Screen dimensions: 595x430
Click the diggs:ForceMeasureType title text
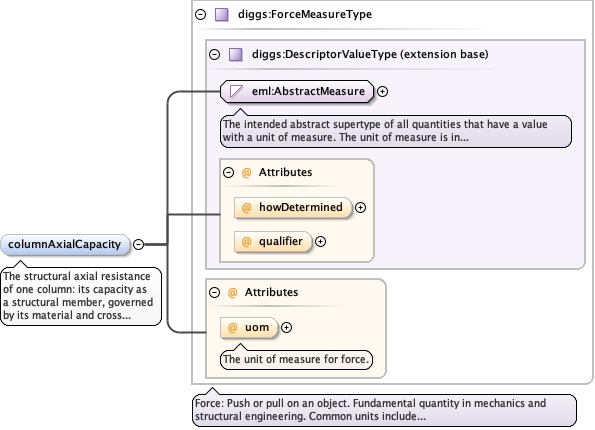coord(305,14)
